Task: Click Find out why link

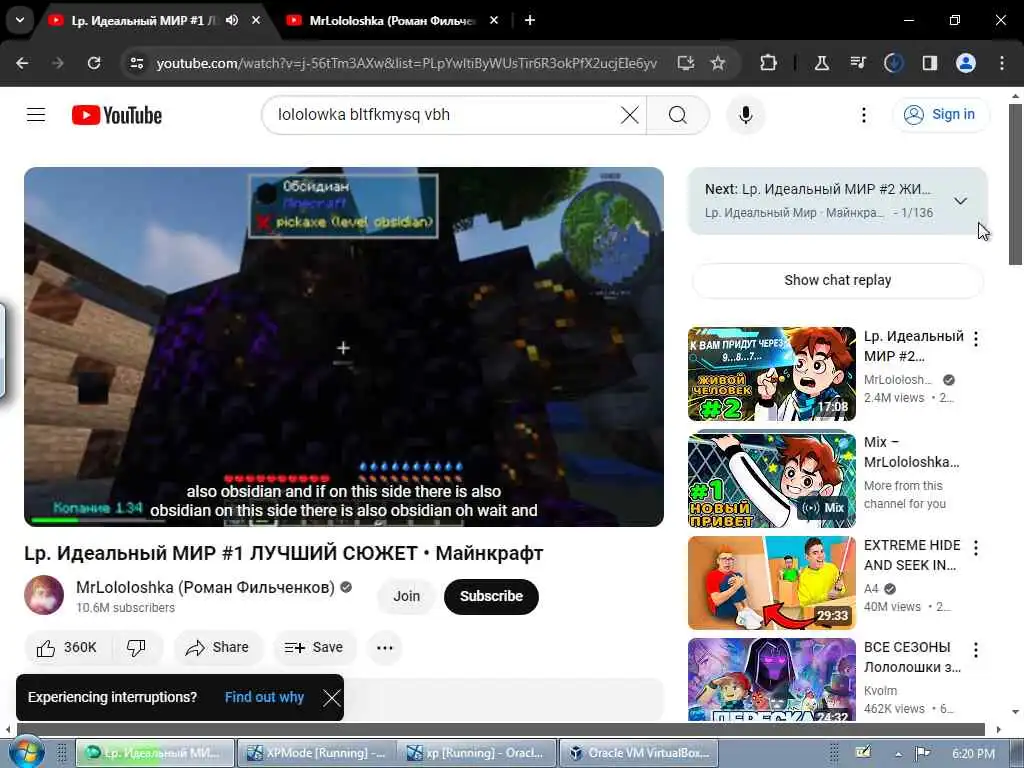Action: (x=264, y=697)
